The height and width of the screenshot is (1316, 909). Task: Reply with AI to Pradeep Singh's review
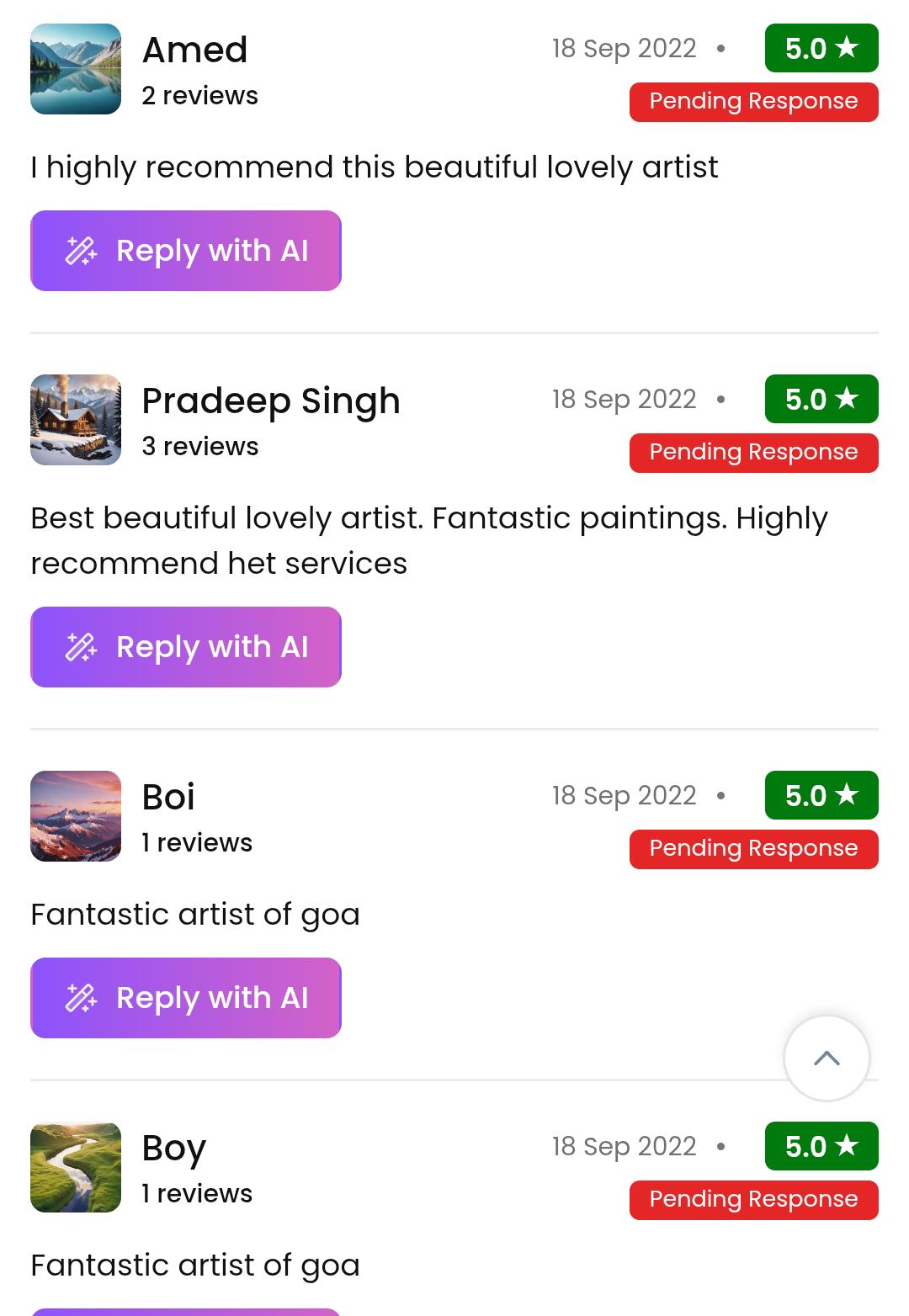[186, 647]
